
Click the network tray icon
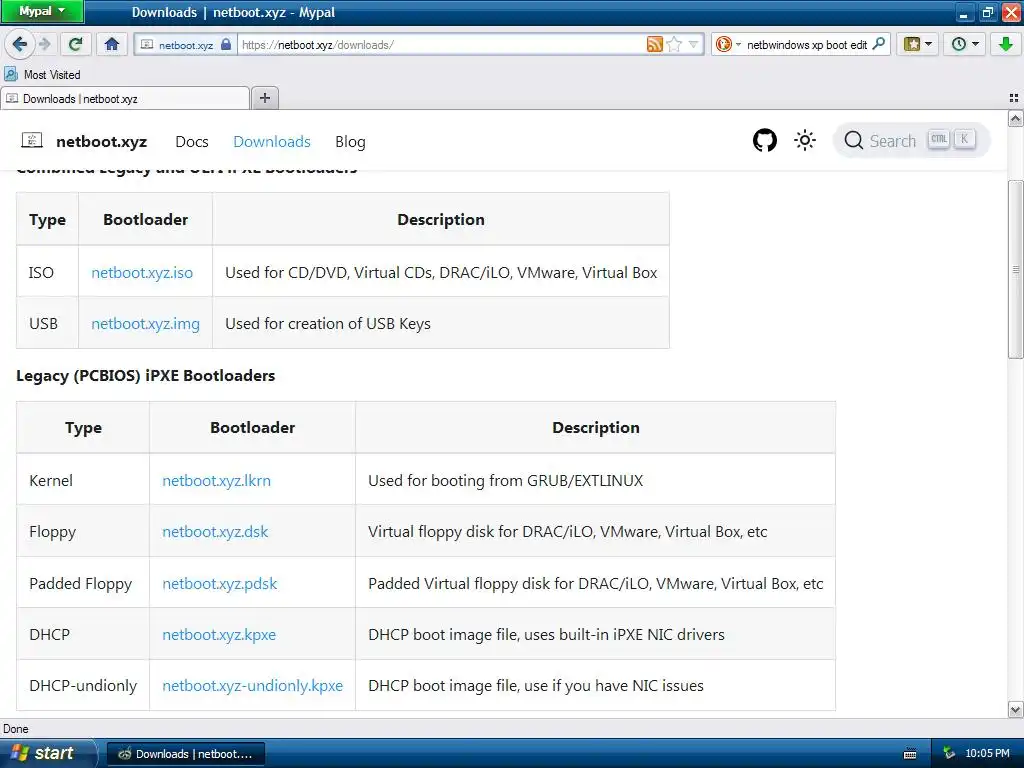949,753
